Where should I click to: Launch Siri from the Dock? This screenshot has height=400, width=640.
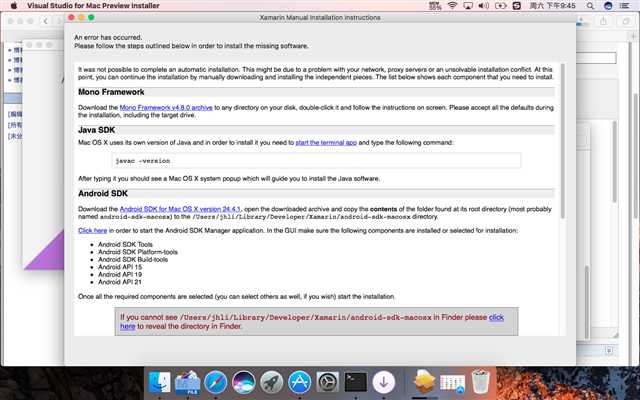[244, 382]
